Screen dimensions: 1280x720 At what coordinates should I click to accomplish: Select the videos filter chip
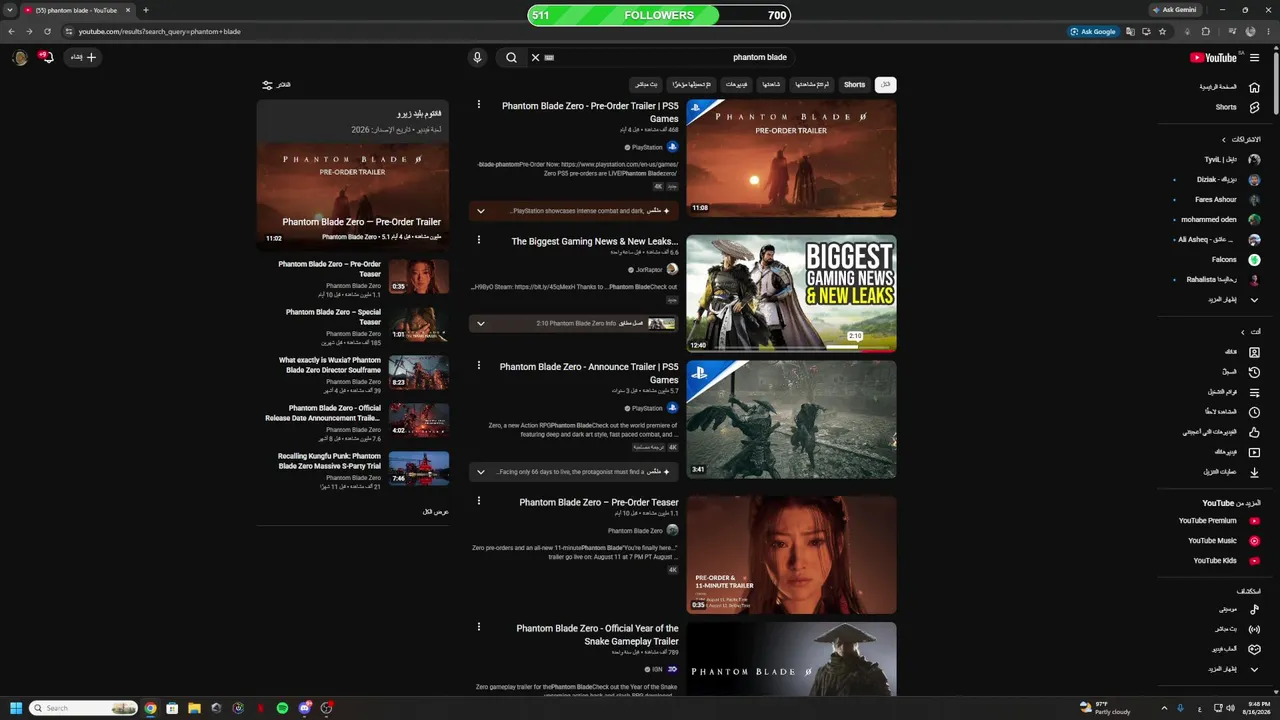tap(736, 85)
